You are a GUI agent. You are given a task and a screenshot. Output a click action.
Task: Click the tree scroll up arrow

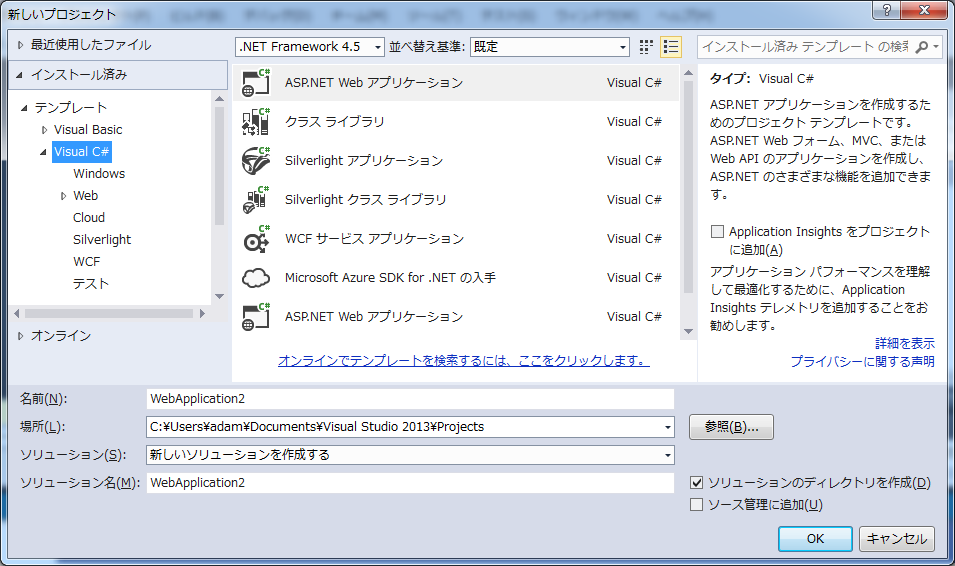click(219, 99)
